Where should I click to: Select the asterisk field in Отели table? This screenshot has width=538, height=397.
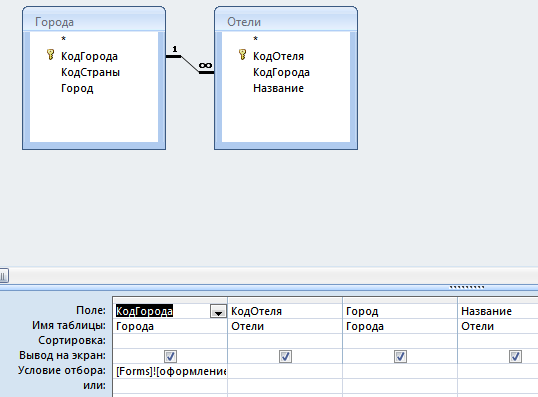tap(256, 39)
